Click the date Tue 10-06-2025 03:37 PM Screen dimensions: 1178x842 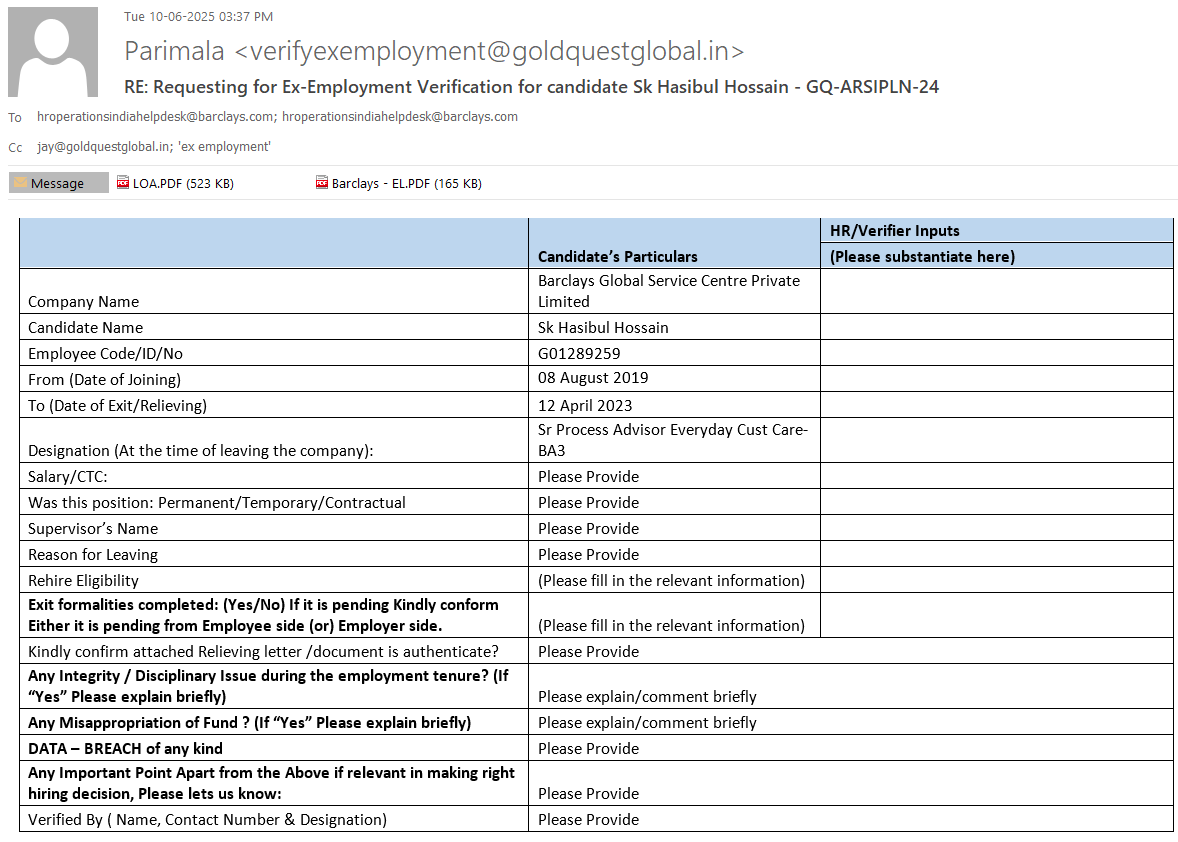pyautogui.click(x=198, y=17)
